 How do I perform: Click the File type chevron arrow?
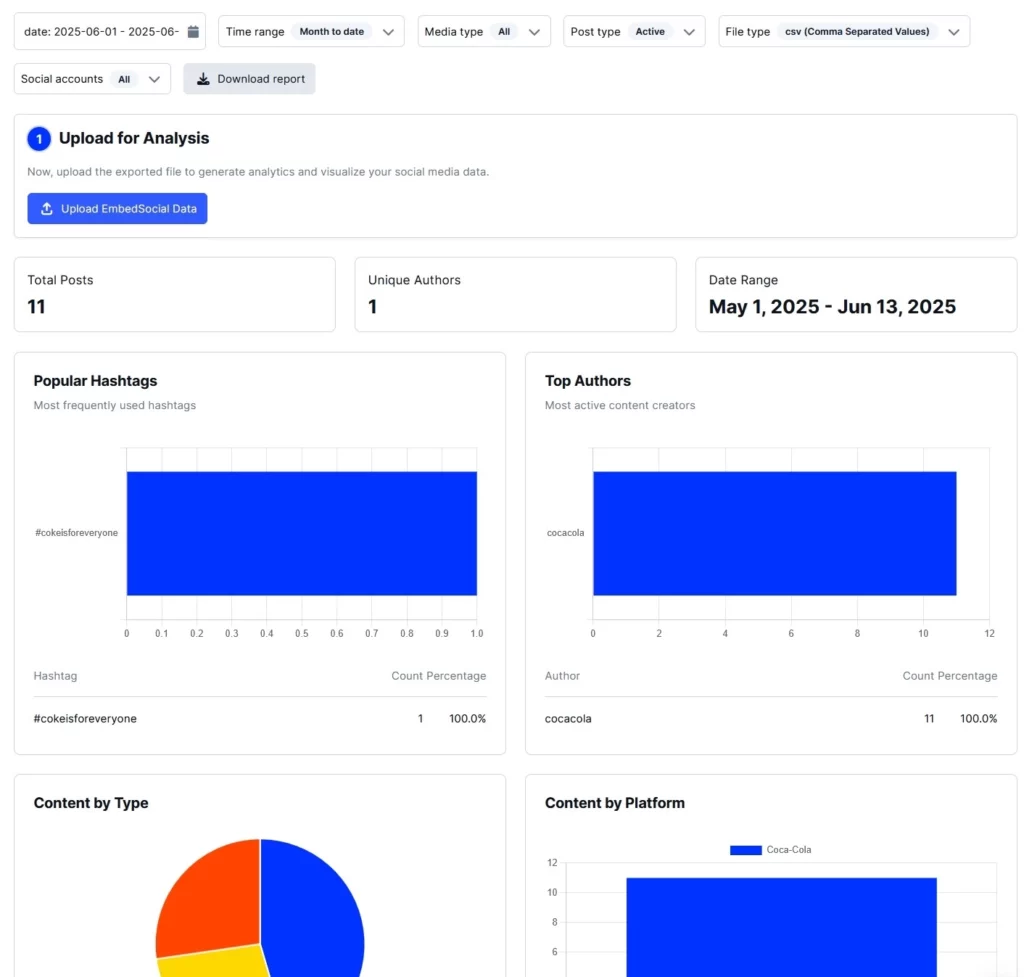point(953,32)
